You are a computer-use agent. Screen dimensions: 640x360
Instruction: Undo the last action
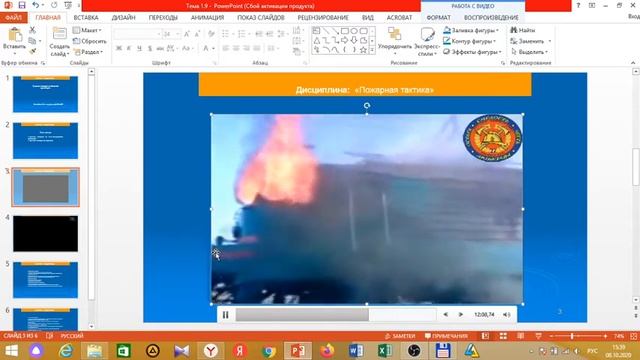point(36,5)
